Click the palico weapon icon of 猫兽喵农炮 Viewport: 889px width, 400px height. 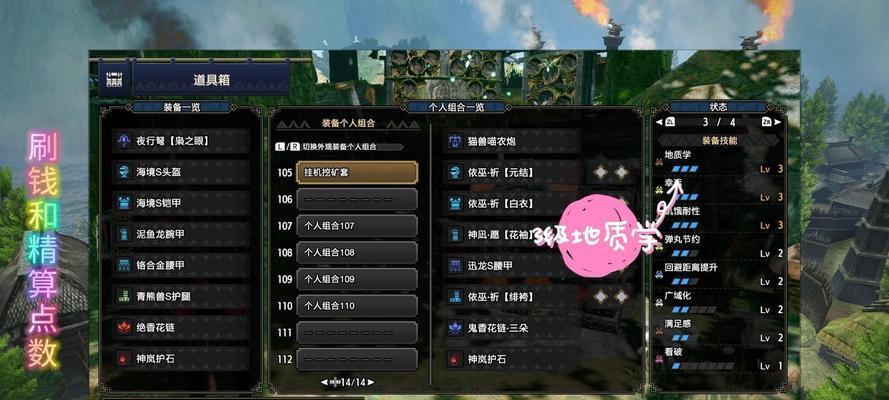(x=455, y=141)
